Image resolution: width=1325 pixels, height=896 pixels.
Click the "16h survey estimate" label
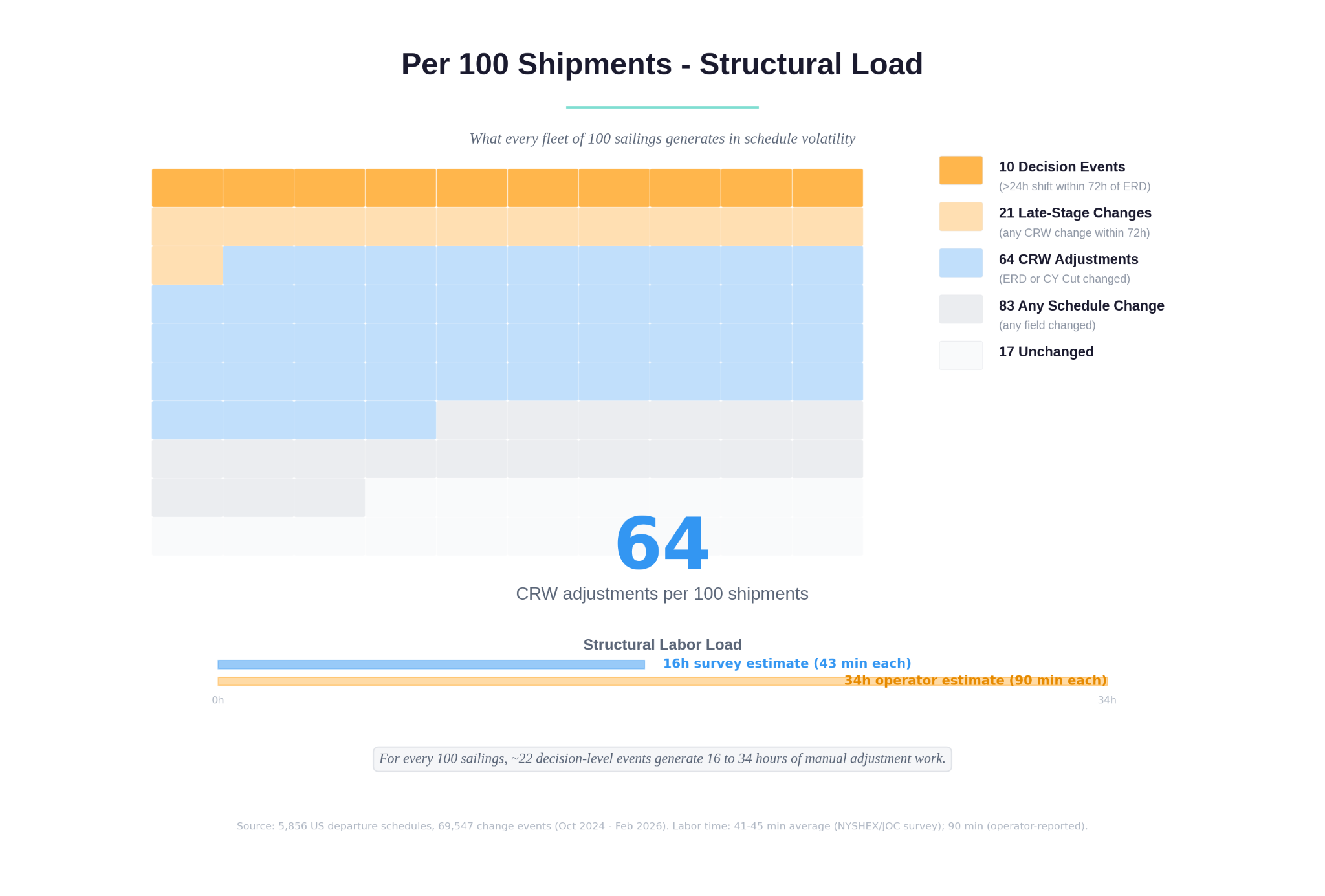pos(787,664)
